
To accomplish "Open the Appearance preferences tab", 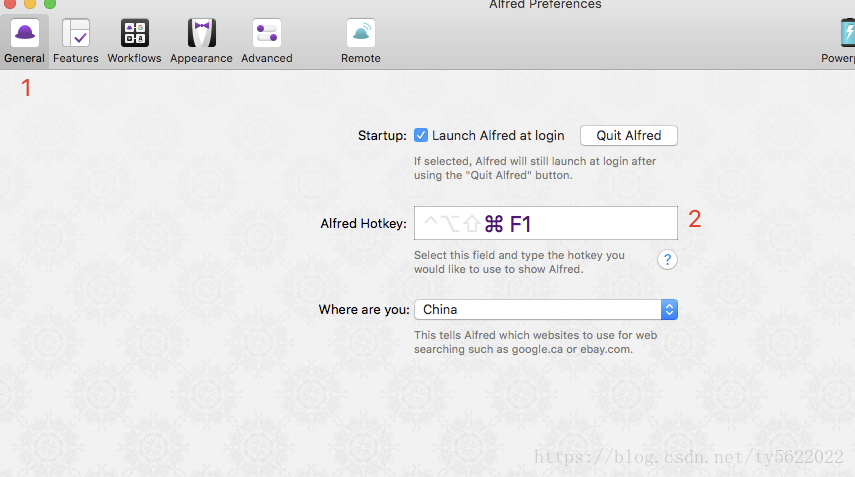I will coord(201,41).
